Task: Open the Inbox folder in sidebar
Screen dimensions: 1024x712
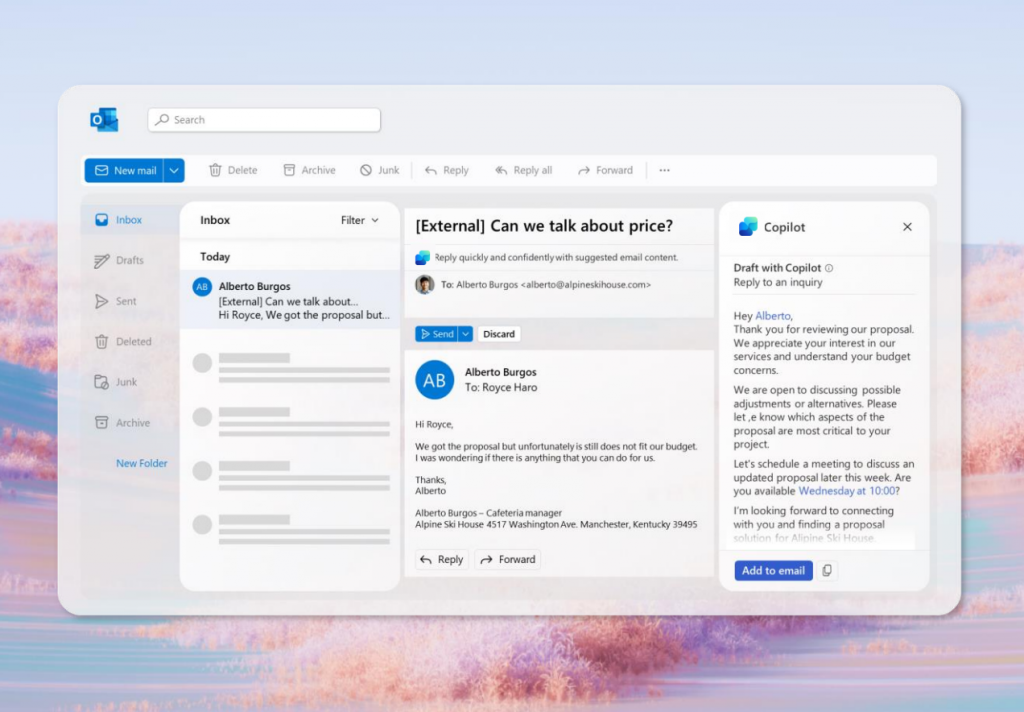Action: coord(130,220)
